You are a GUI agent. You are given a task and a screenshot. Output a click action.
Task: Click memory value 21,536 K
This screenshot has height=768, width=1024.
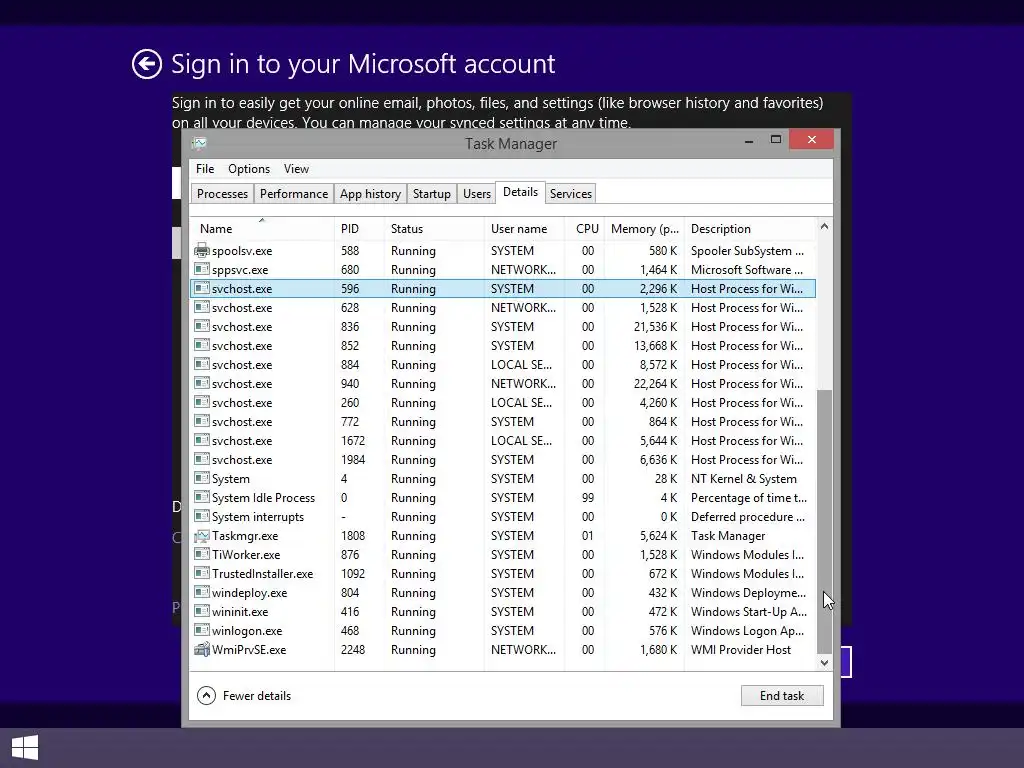(x=655, y=327)
